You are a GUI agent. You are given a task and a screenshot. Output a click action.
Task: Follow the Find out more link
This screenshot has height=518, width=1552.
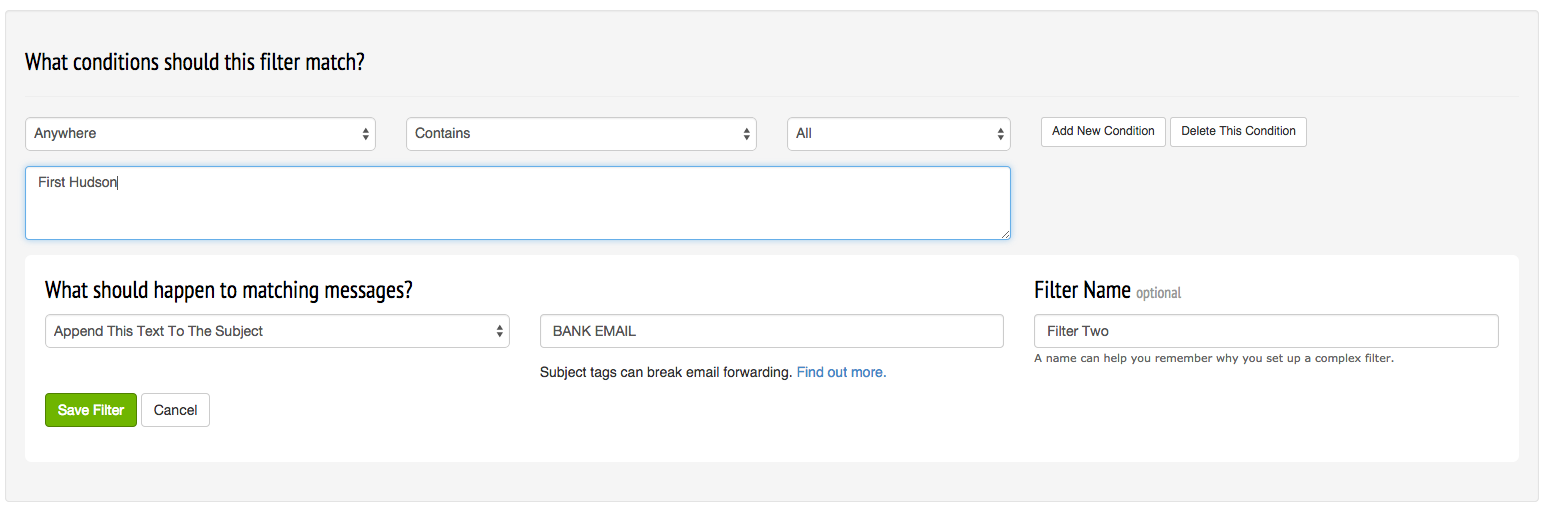[841, 372]
